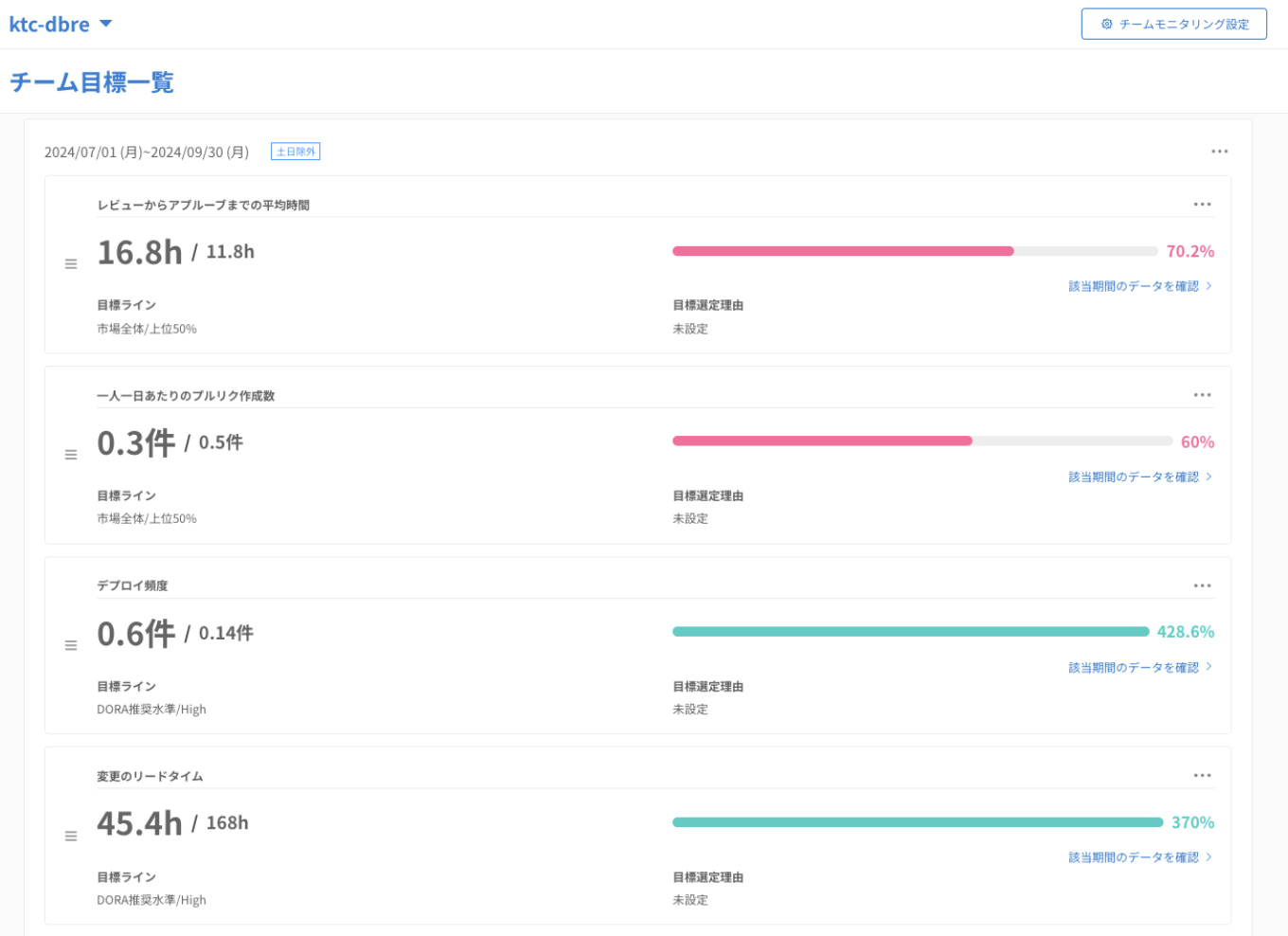Click 変更のリードタイム title
The height and width of the screenshot is (936, 1288).
[150, 777]
